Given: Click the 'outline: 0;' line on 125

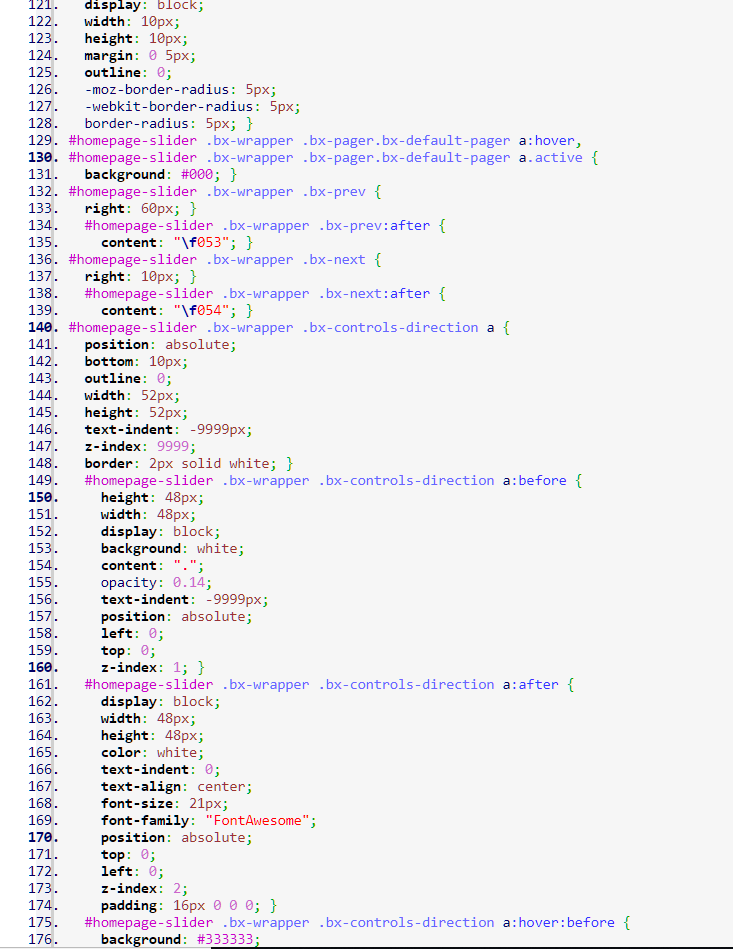Looking at the screenshot, I should tap(128, 73).
